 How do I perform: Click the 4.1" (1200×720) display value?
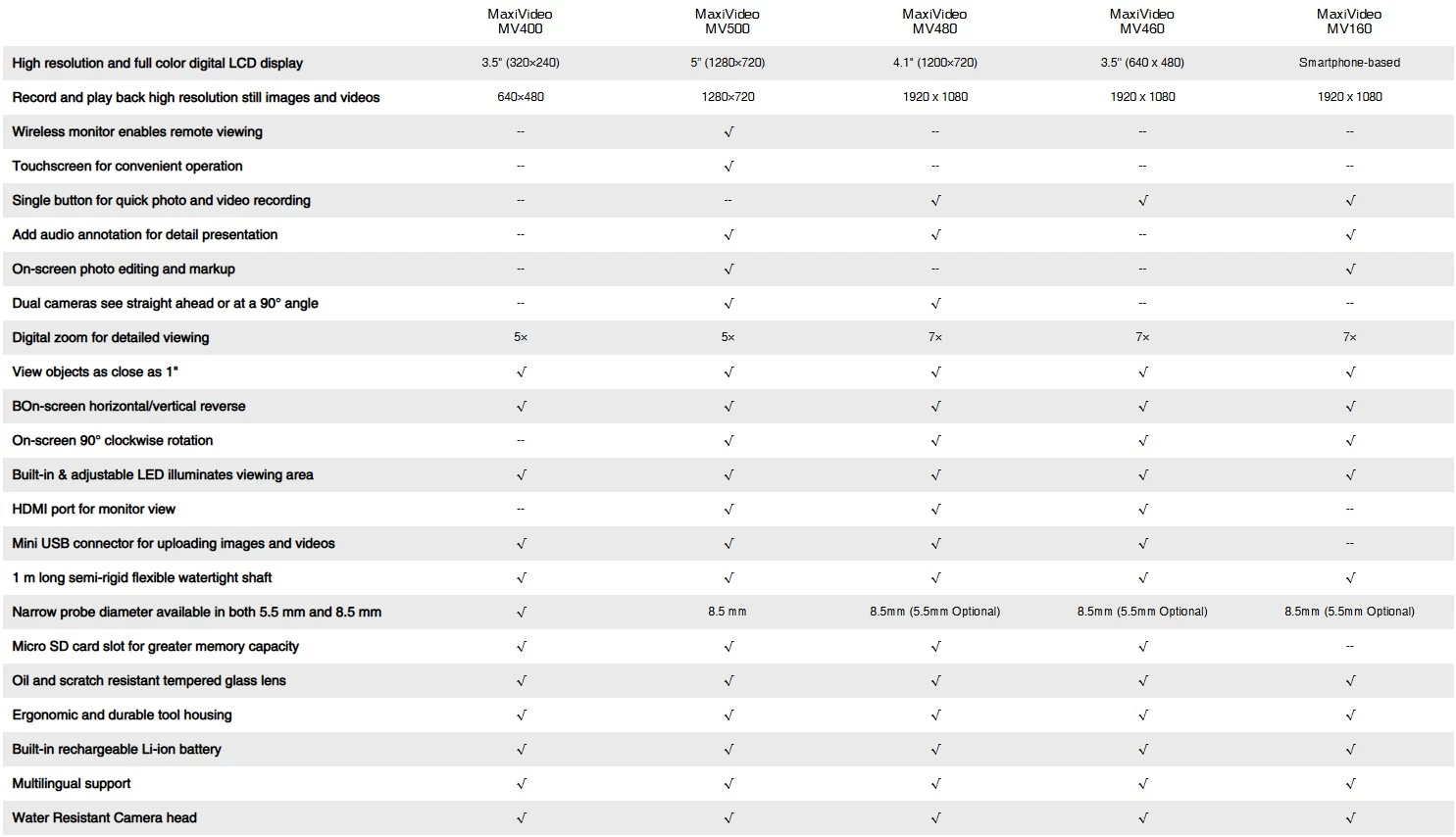pos(934,63)
